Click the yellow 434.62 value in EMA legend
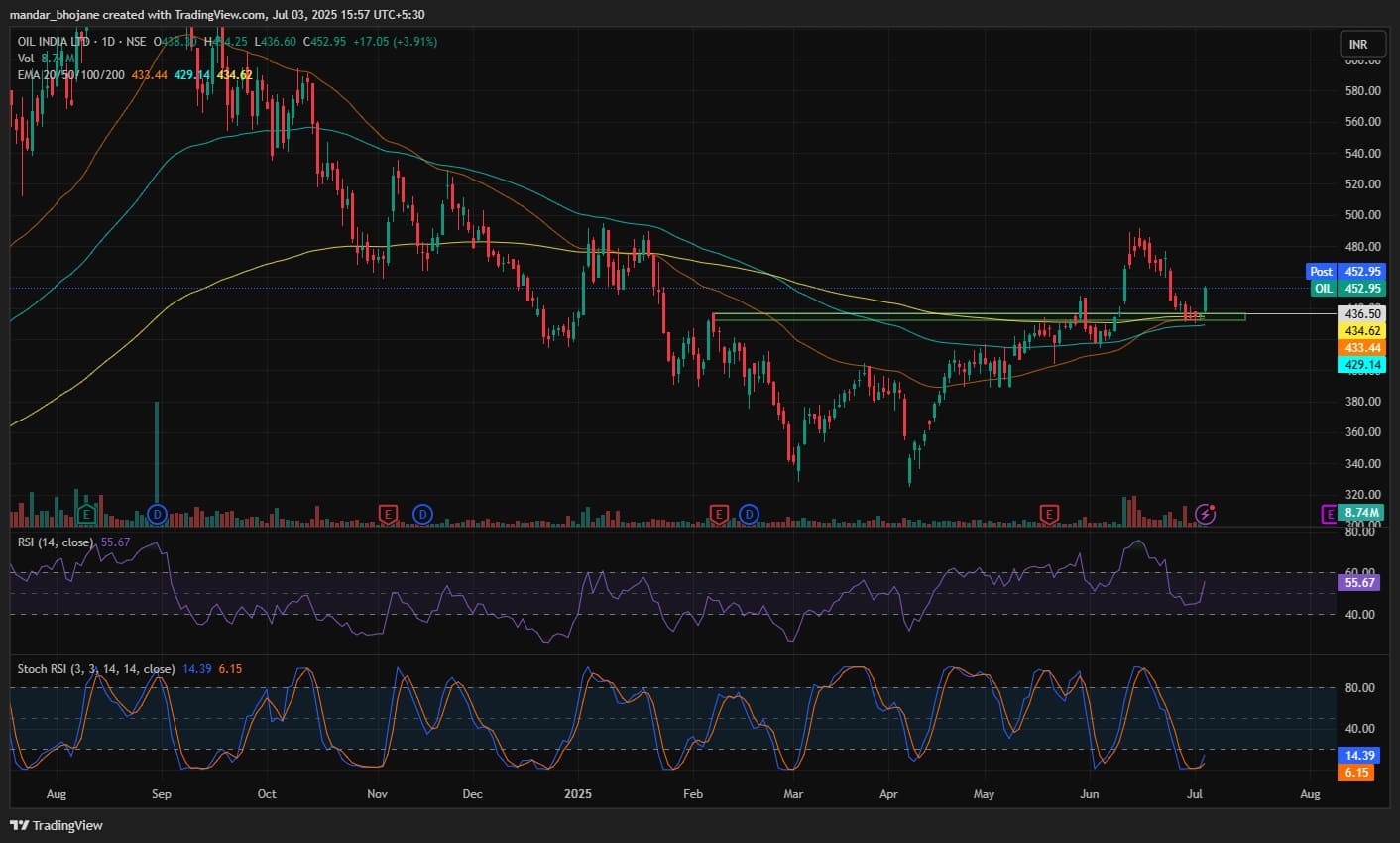 235,75
